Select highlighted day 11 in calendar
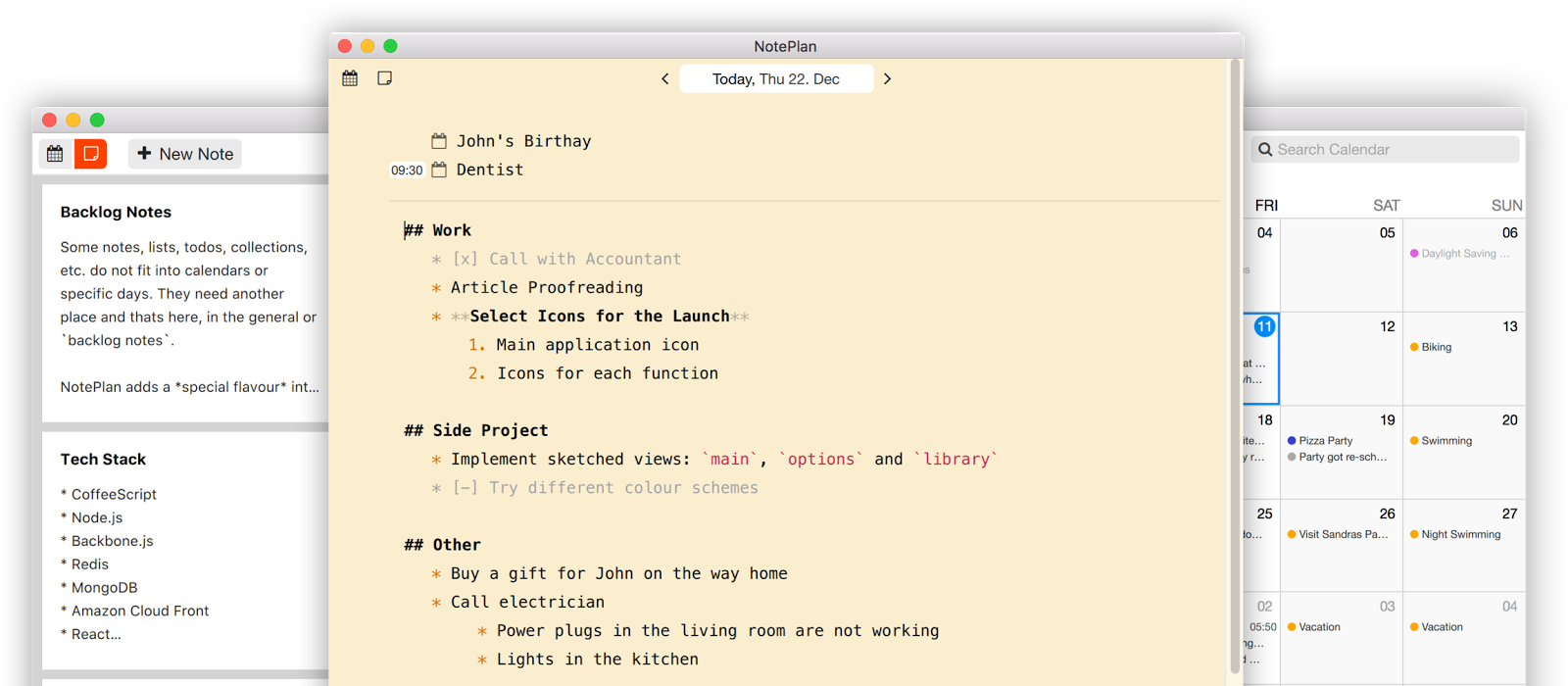 click(x=1264, y=327)
